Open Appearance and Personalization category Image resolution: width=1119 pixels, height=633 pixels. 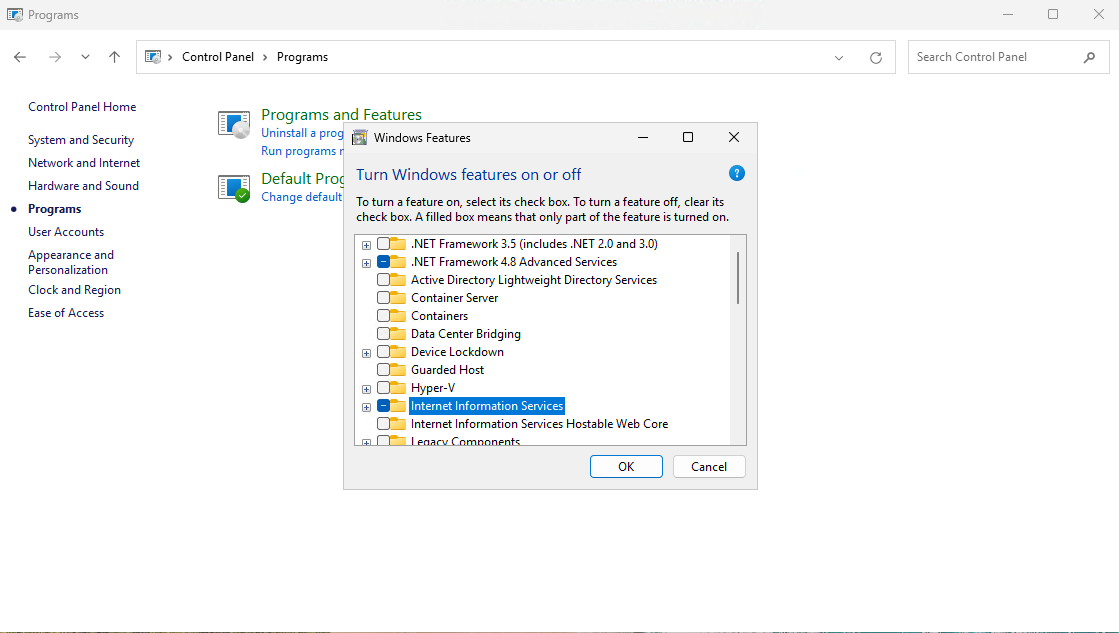(x=71, y=262)
